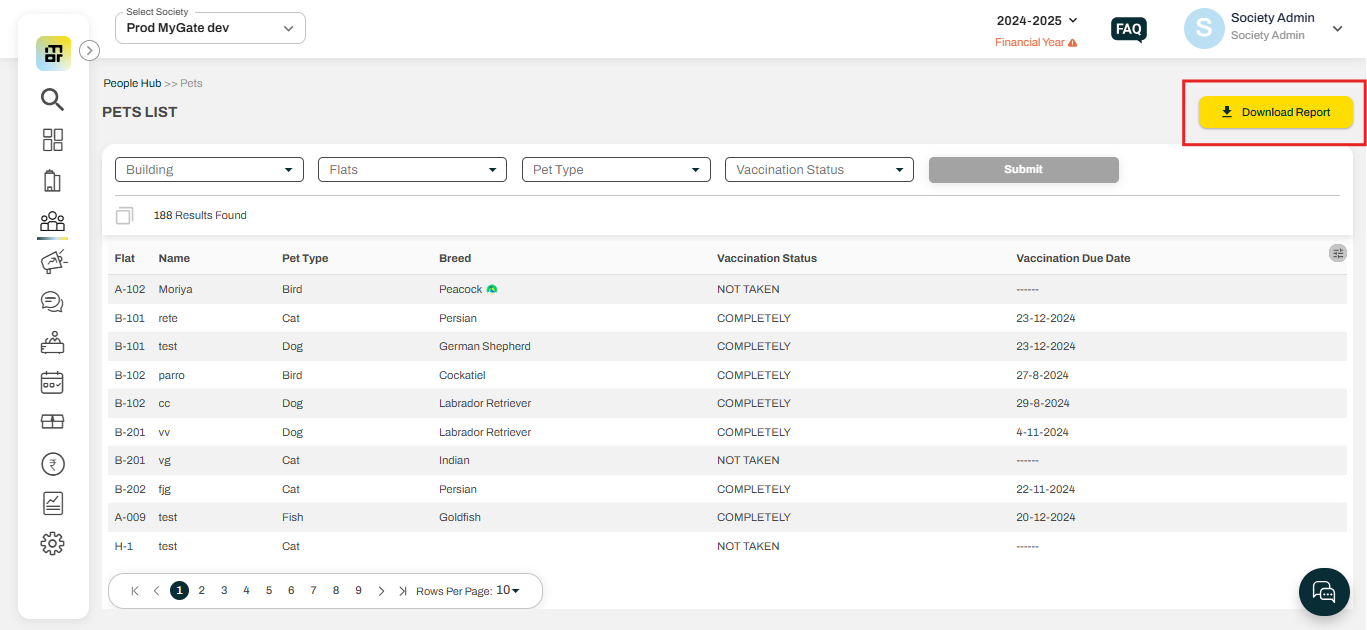This screenshot has height=630, width=1367.
Task: Click the German Shepherd breed cell
Action: 485,346
